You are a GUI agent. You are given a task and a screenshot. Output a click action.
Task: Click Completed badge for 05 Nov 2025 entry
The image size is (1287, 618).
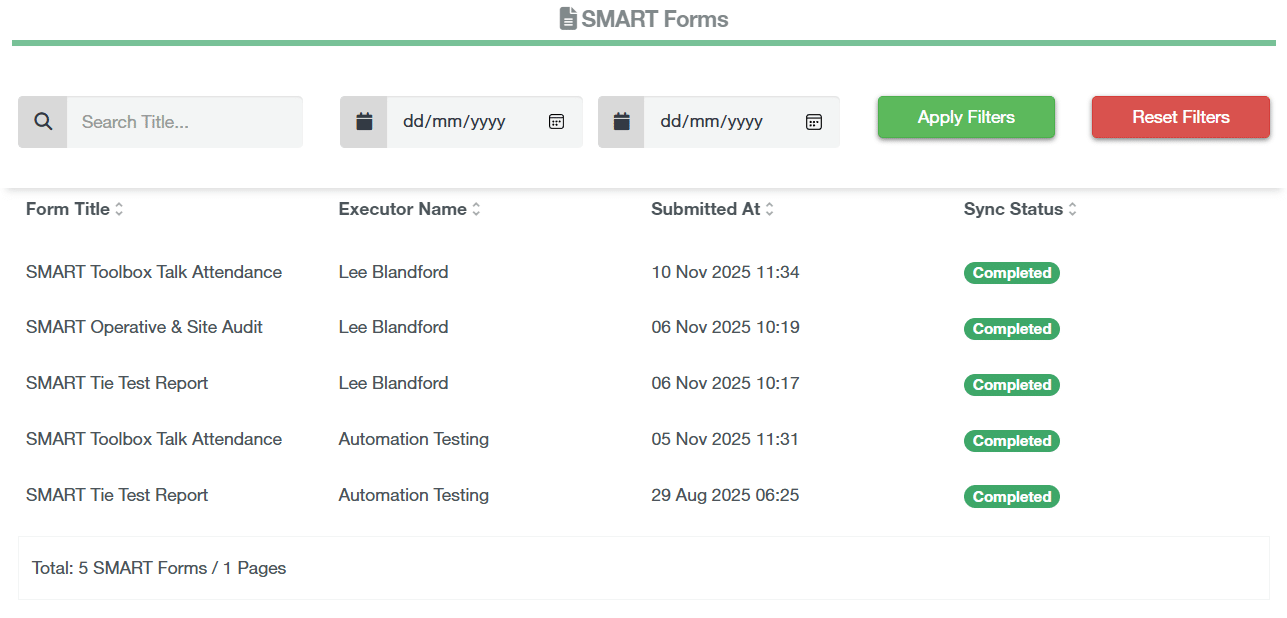click(x=1011, y=441)
